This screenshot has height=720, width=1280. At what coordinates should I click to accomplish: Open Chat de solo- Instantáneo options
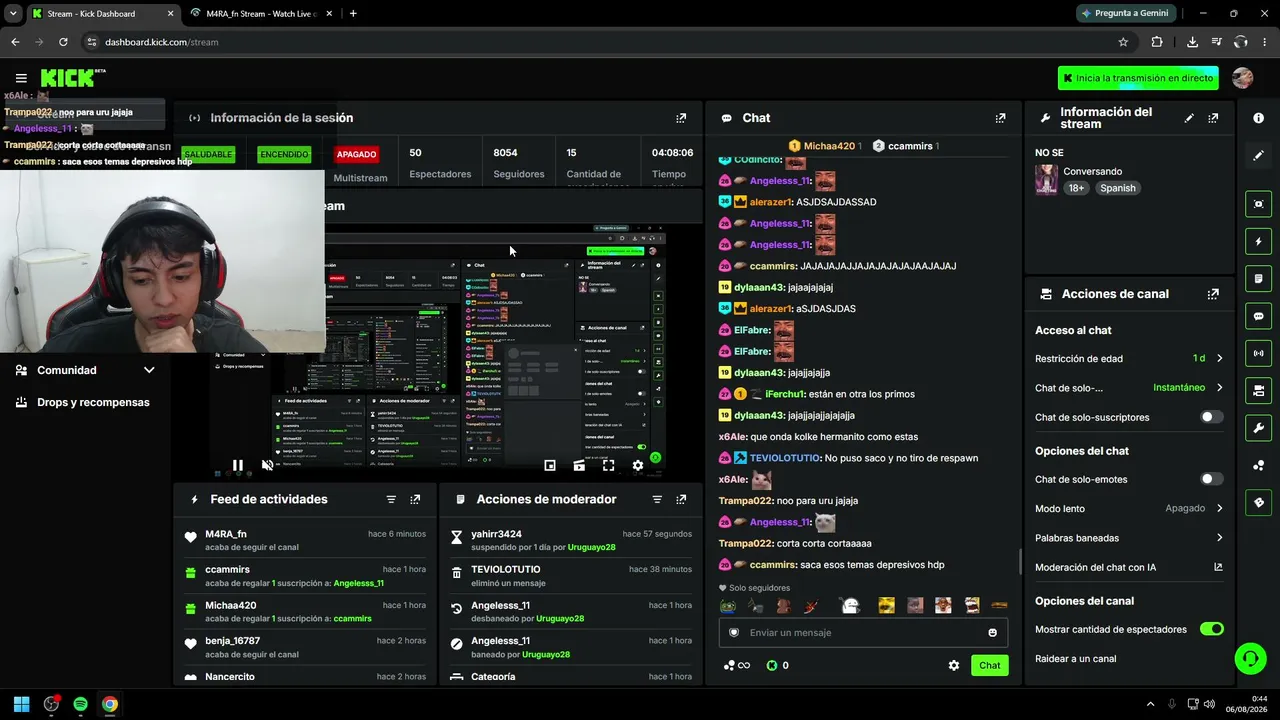coord(1129,388)
